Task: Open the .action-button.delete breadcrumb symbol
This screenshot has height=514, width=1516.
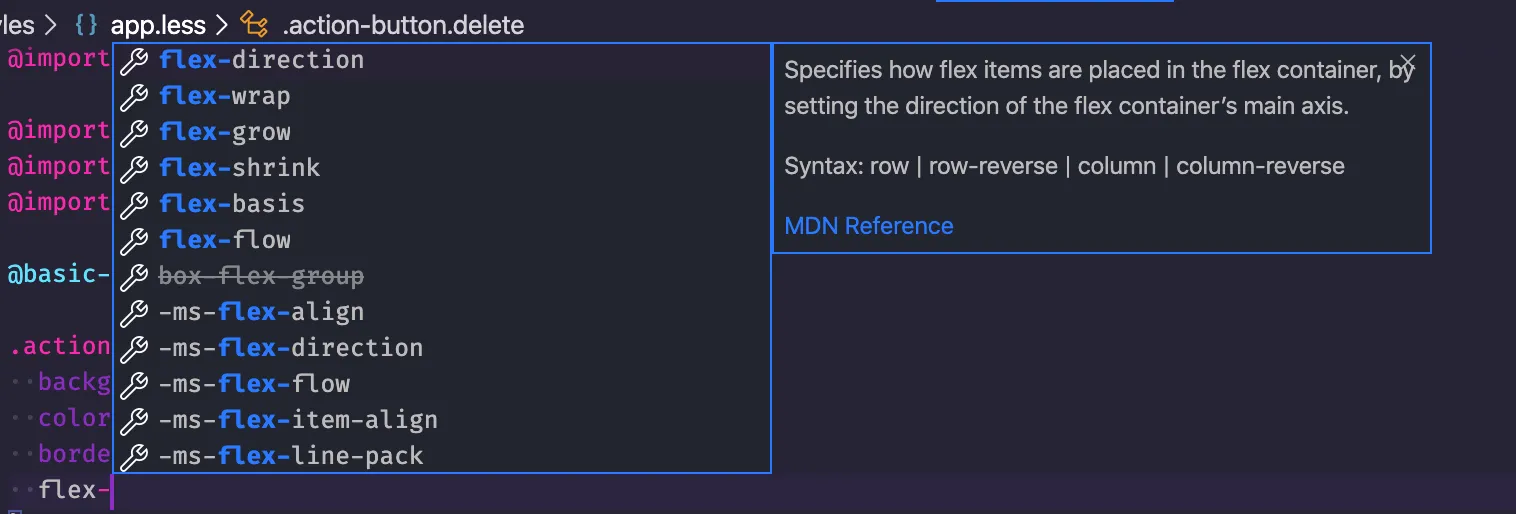Action: point(403,25)
